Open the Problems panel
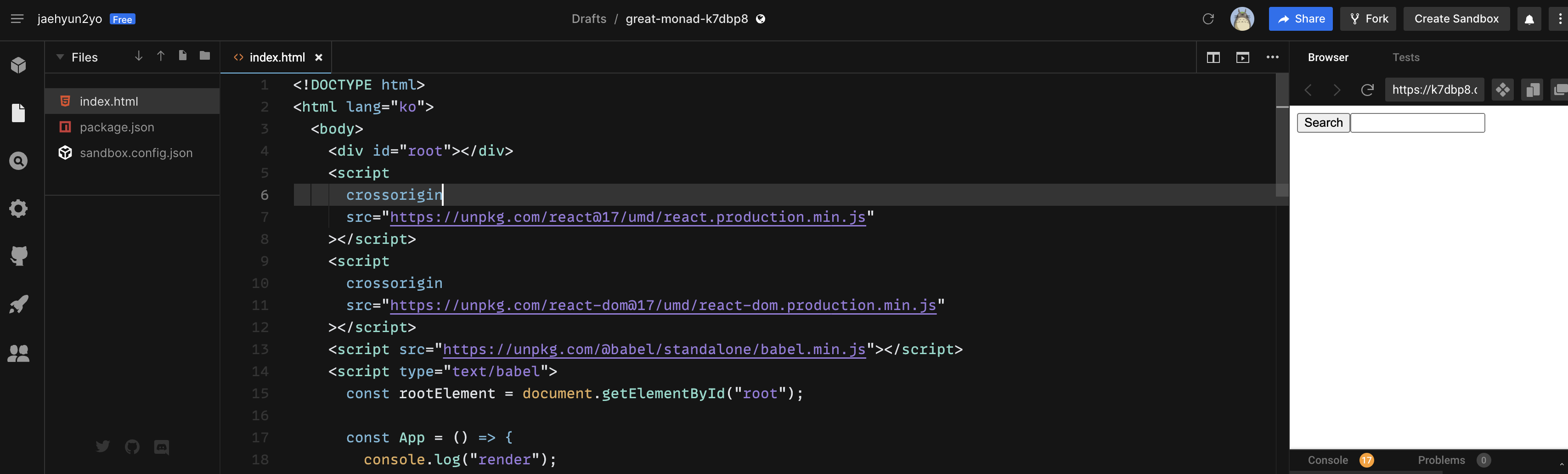 point(1441,460)
